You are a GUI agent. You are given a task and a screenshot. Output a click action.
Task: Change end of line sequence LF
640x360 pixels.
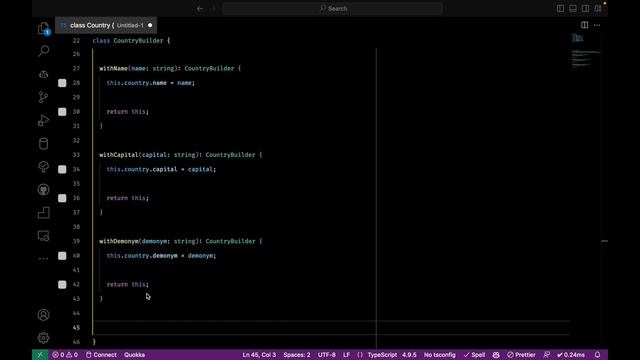pos(346,355)
